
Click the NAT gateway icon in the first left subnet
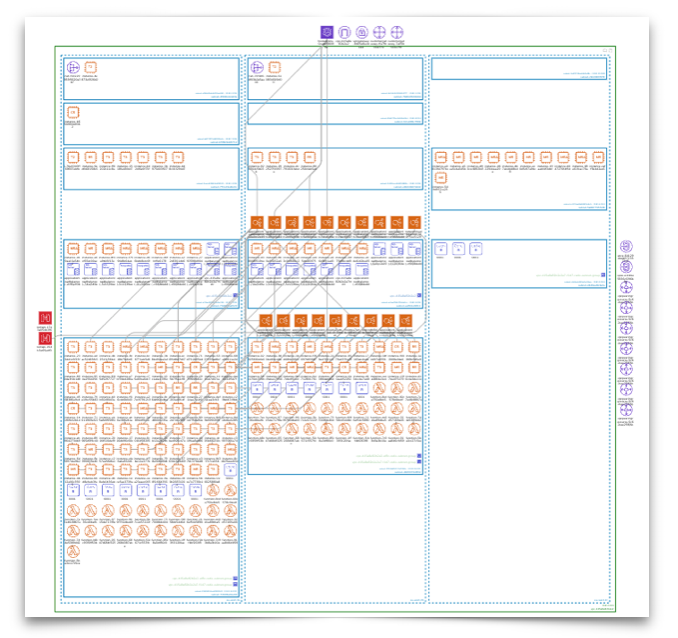click(x=73, y=67)
